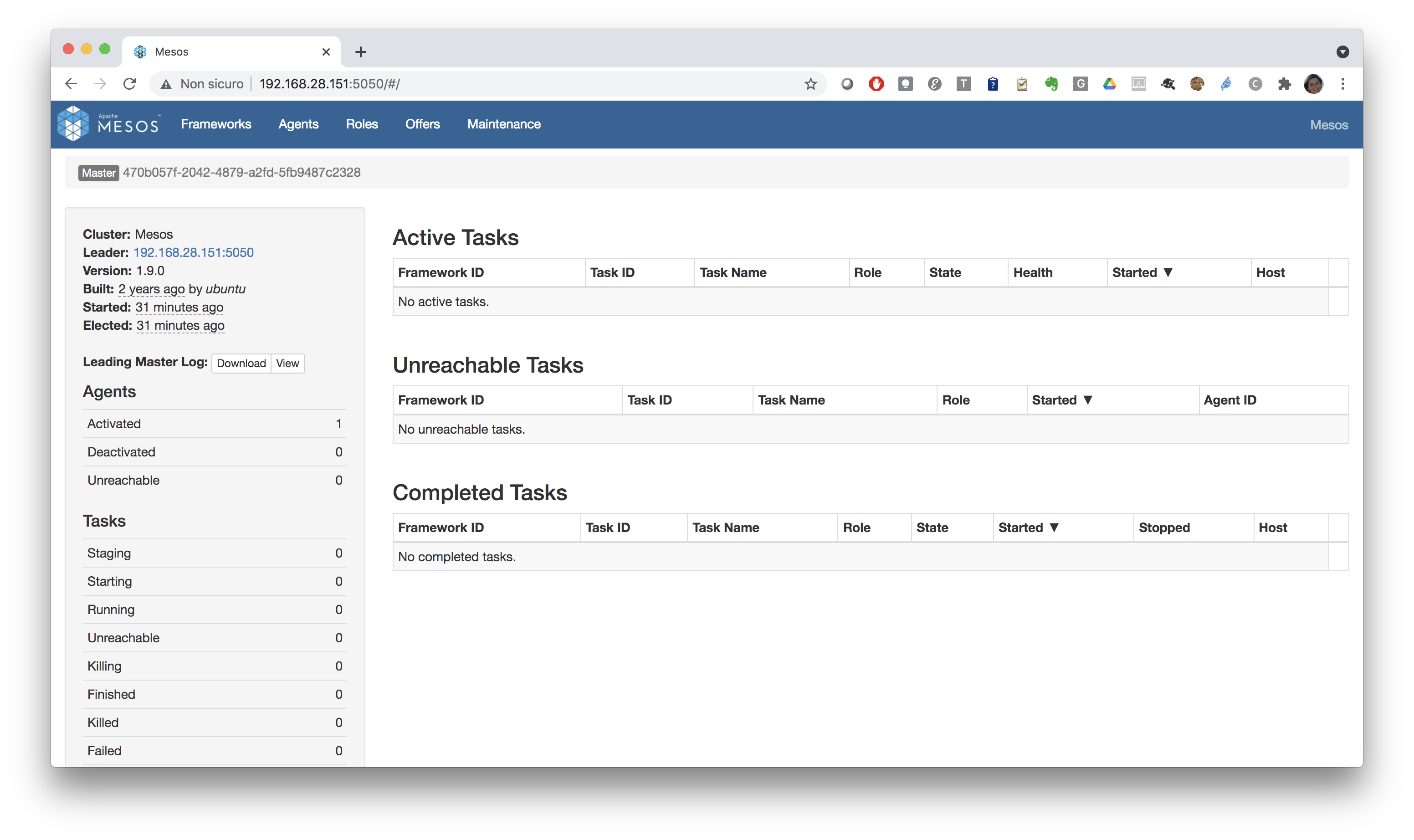Click "No completed tasks." message
The height and width of the screenshot is (840, 1414).
tap(457, 556)
